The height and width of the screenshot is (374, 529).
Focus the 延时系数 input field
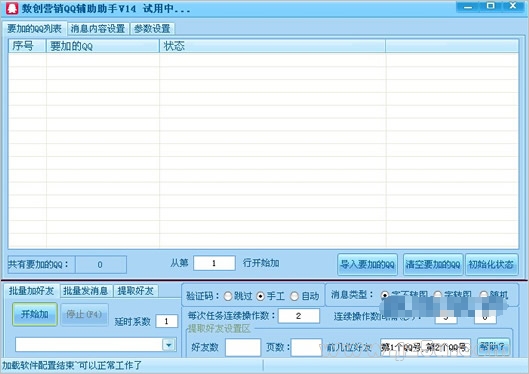click(166, 321)
